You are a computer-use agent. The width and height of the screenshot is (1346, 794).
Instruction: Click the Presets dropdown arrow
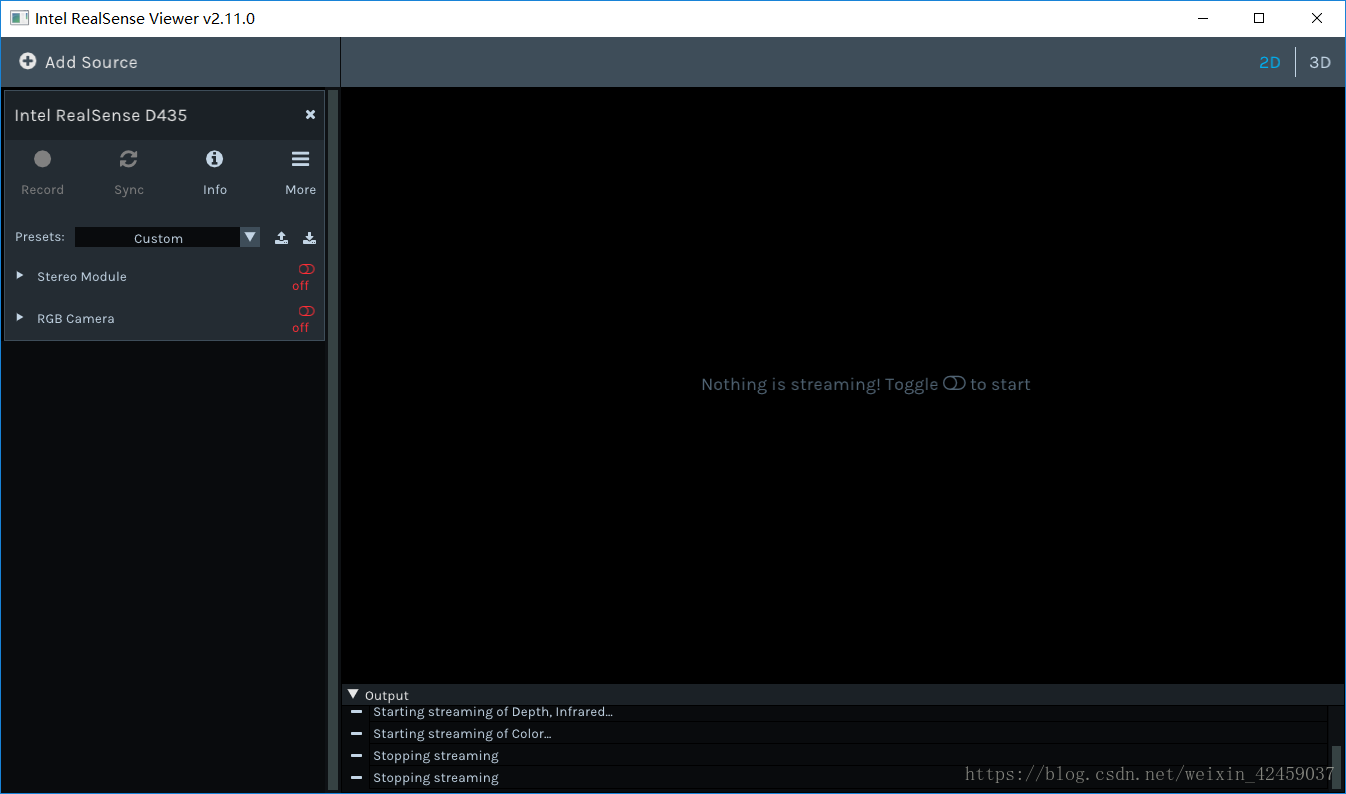(250, 237)
